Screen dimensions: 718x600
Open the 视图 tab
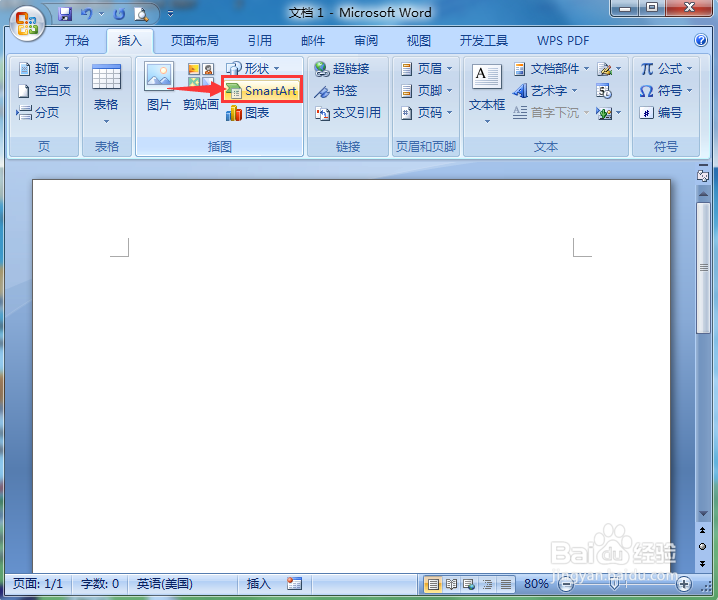click(419, 41)
